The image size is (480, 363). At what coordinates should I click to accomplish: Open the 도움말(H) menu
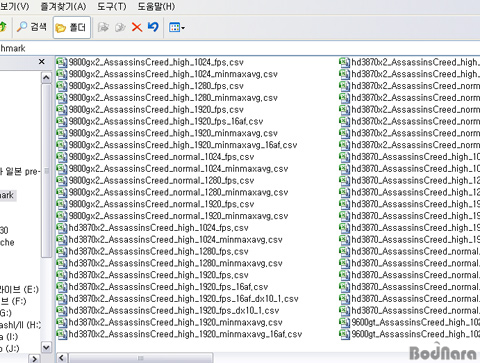(156, 6)
